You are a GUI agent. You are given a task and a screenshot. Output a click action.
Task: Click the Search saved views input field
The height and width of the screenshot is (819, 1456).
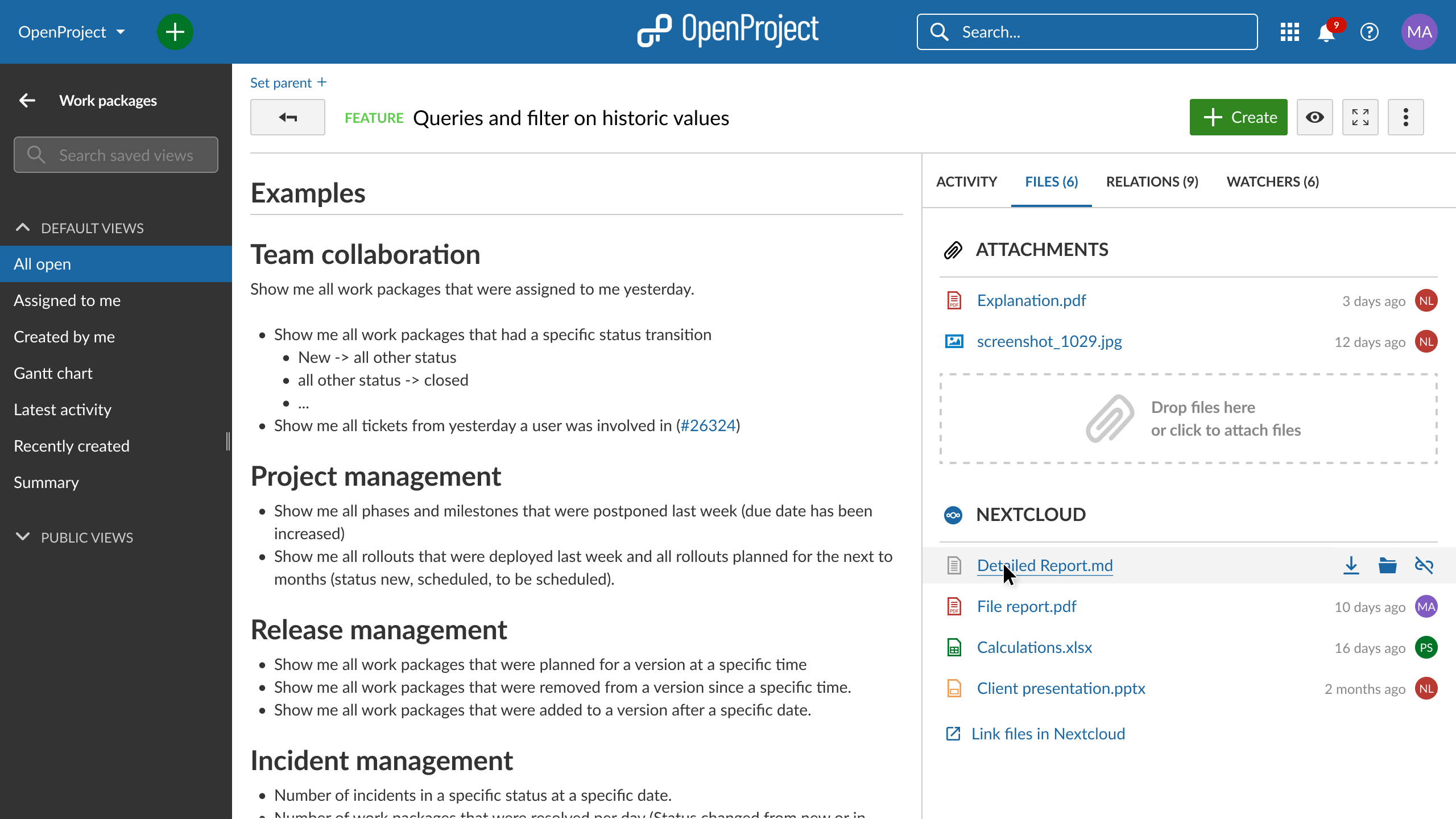pyautogui.click(x=115, y=154)
